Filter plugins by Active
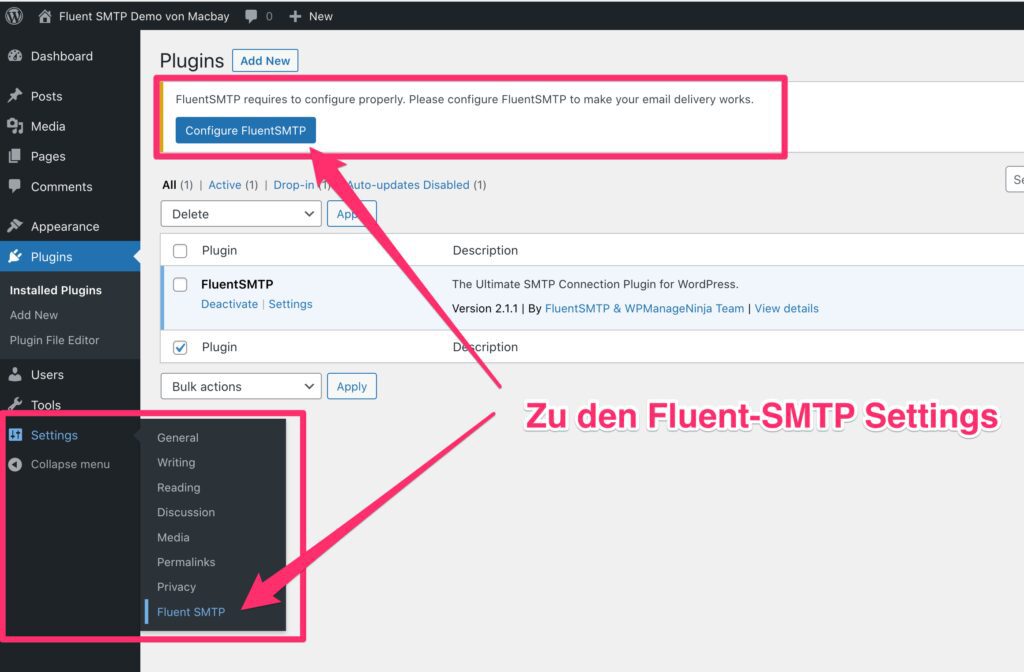Image resolution: width=1024 pixels, height=672 pixels. point(225,185)
